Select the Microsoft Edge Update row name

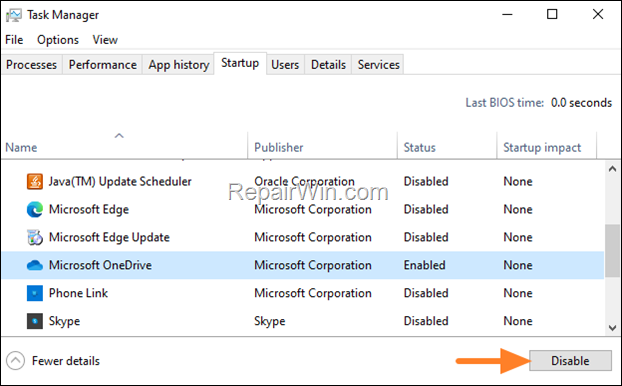point(109,237)
